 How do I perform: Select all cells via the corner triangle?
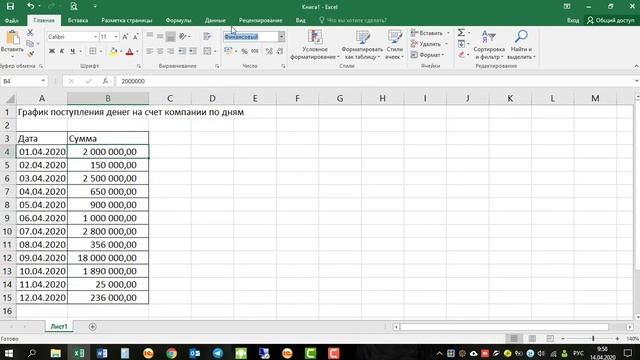click(x=10, y=98)
